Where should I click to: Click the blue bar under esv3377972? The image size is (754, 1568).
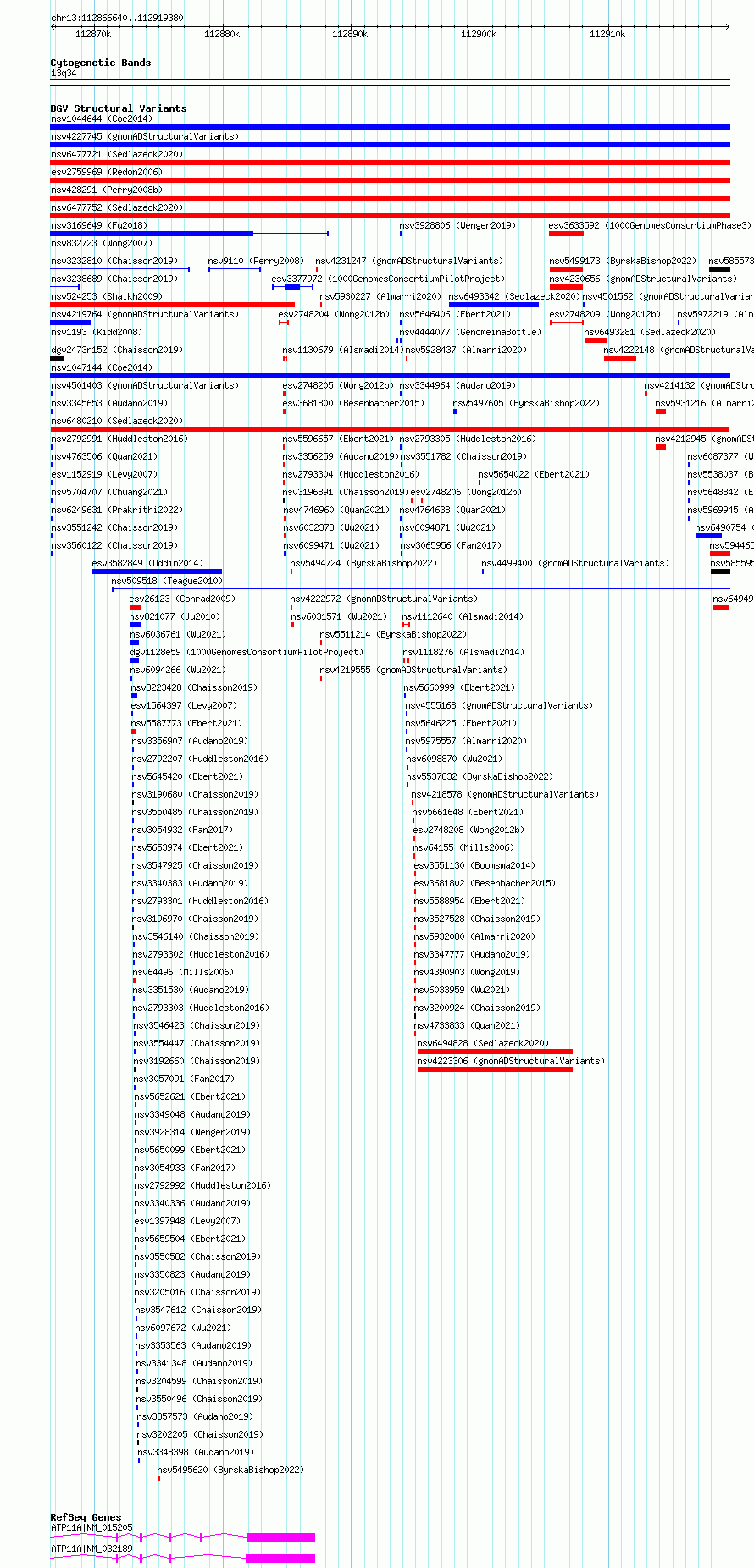tap(292, 287)
